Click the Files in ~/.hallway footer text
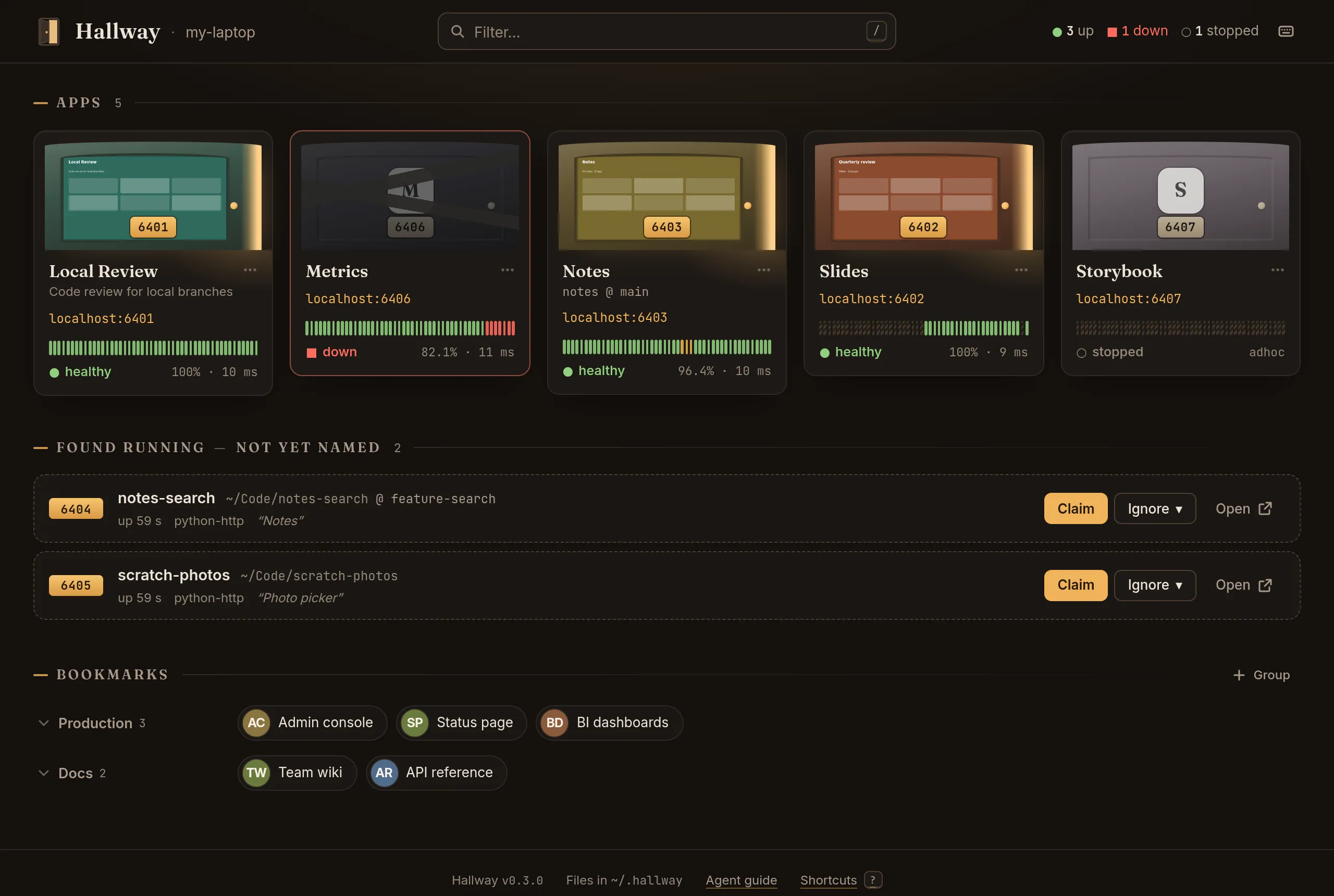The height and width of the screenshot is (896, 1334). pos(624,880)
